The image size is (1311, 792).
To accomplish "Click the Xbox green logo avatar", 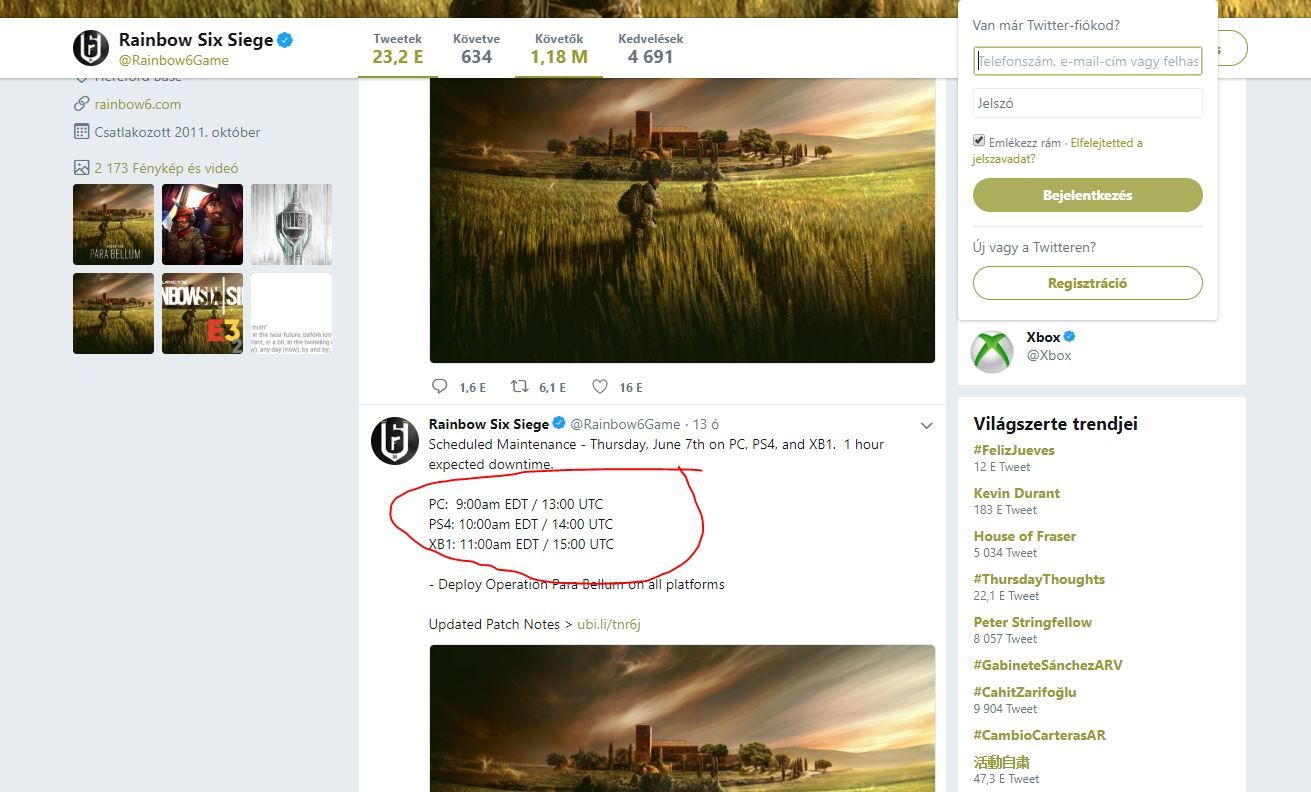I will coord(992,351).
